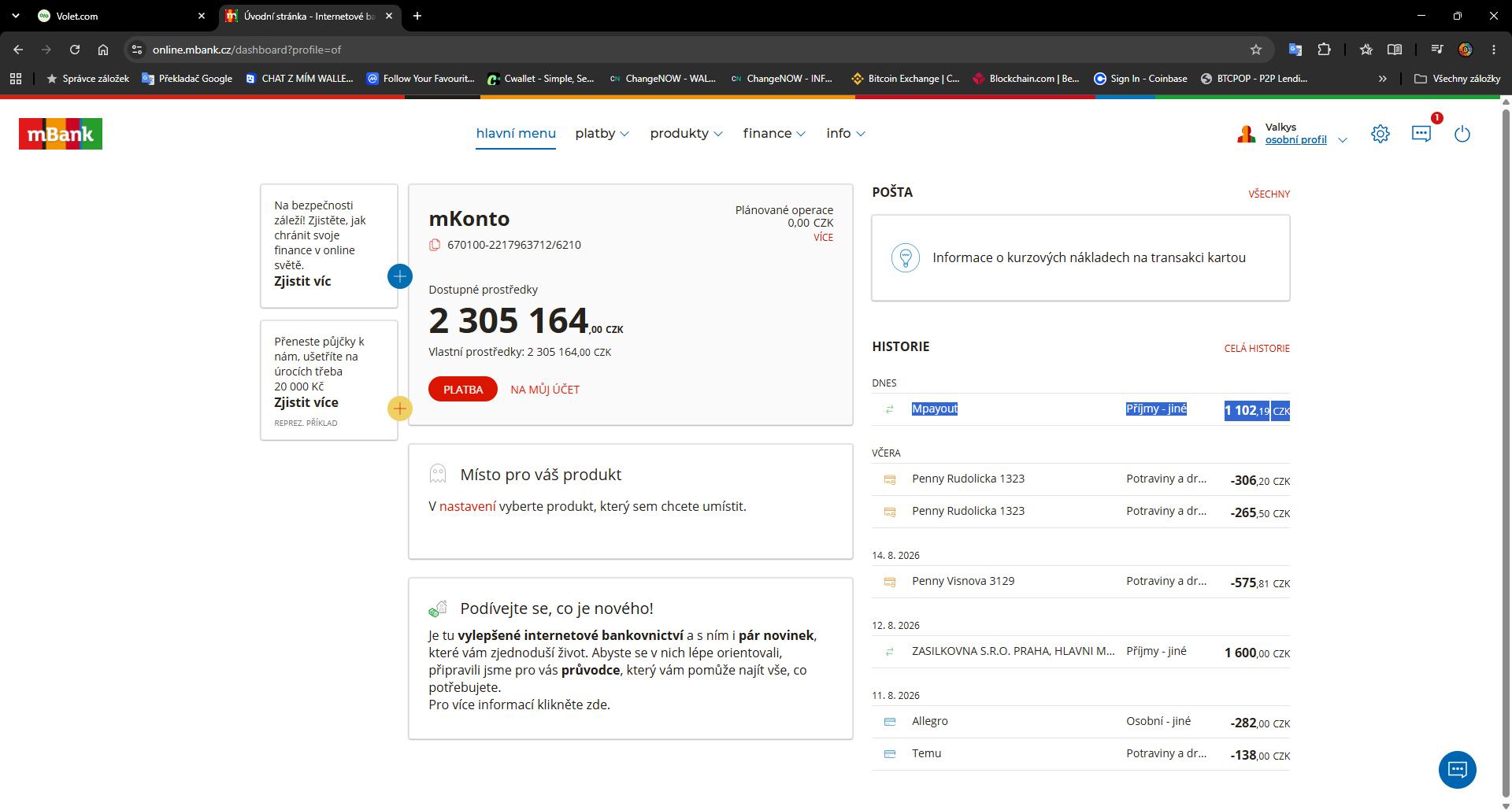
Task: Open Sign In - Coinbase bookmark
Action: 1140,79
